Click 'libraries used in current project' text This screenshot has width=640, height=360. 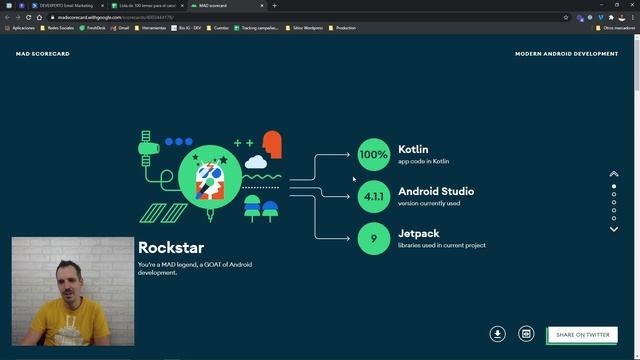442,245
